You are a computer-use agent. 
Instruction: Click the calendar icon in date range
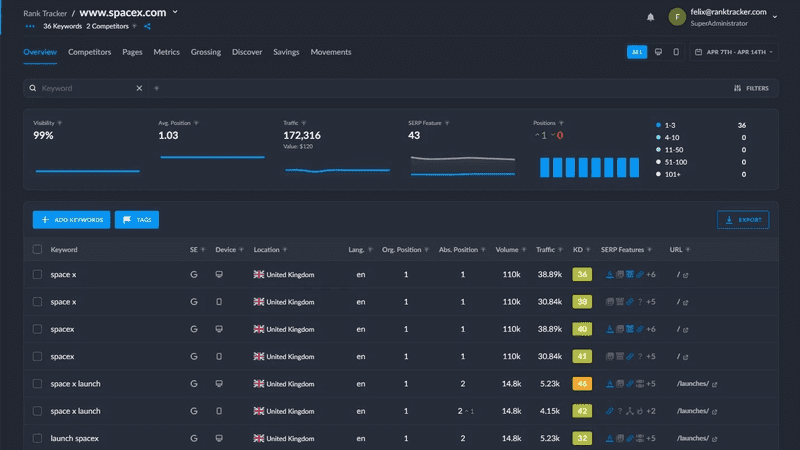698,52
